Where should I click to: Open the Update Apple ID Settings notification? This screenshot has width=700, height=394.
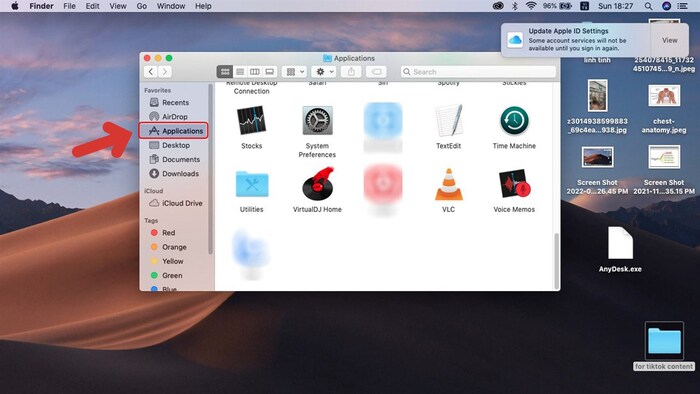pyautogui.click(x=576, y=40)
